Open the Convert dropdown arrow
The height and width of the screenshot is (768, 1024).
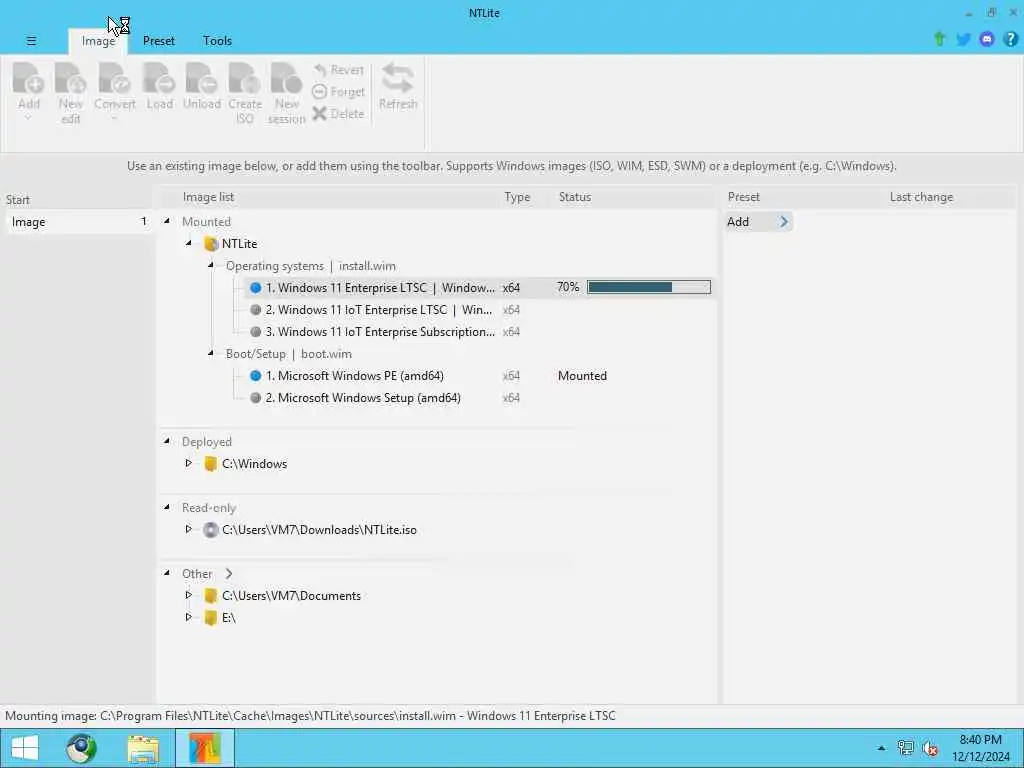tap(114, 118)
